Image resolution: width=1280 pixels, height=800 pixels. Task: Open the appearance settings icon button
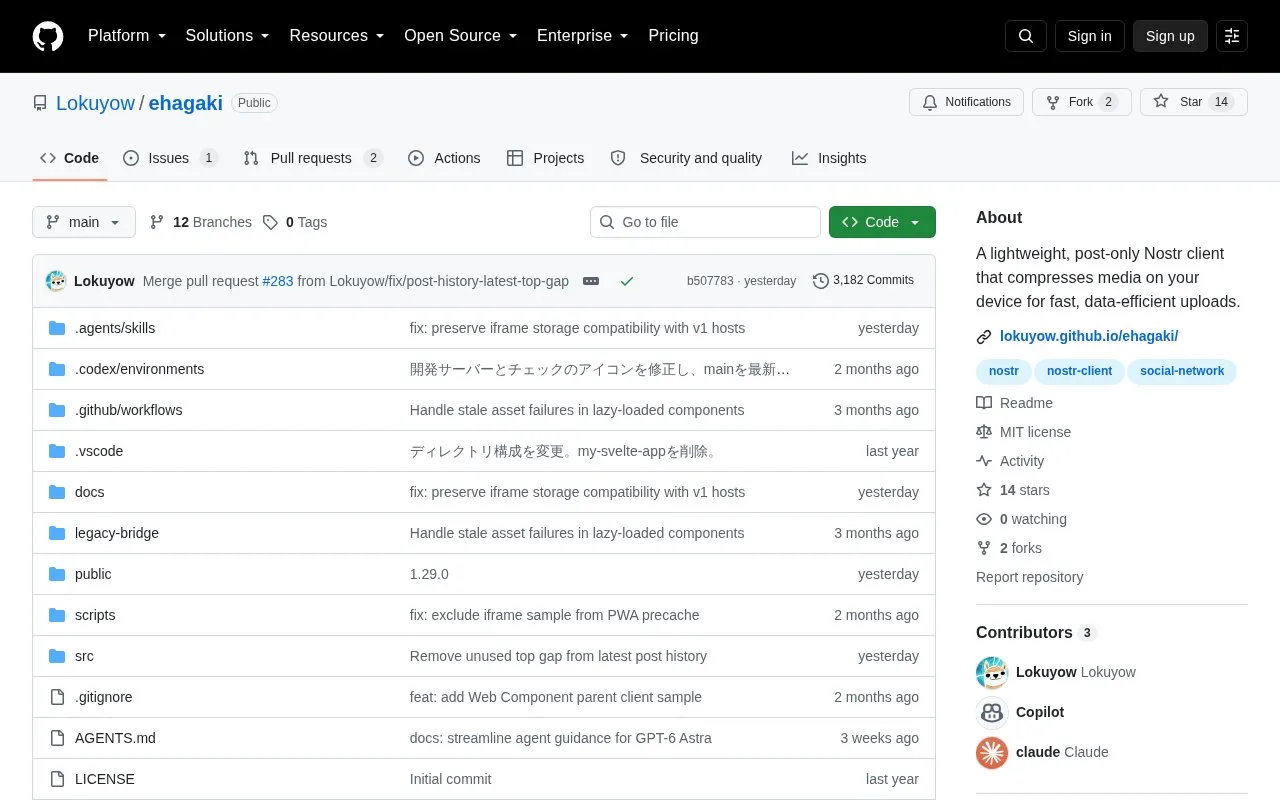[1232, 36]
